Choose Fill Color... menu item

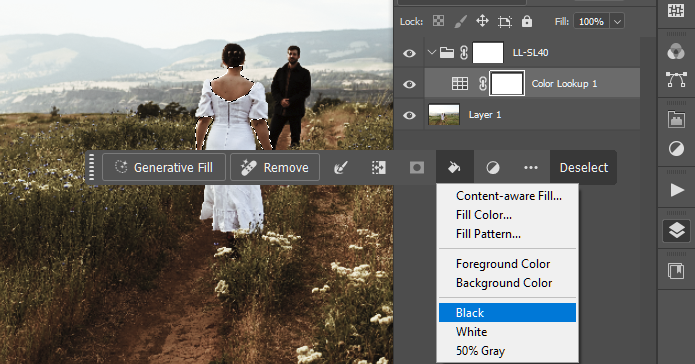(508, 215)
